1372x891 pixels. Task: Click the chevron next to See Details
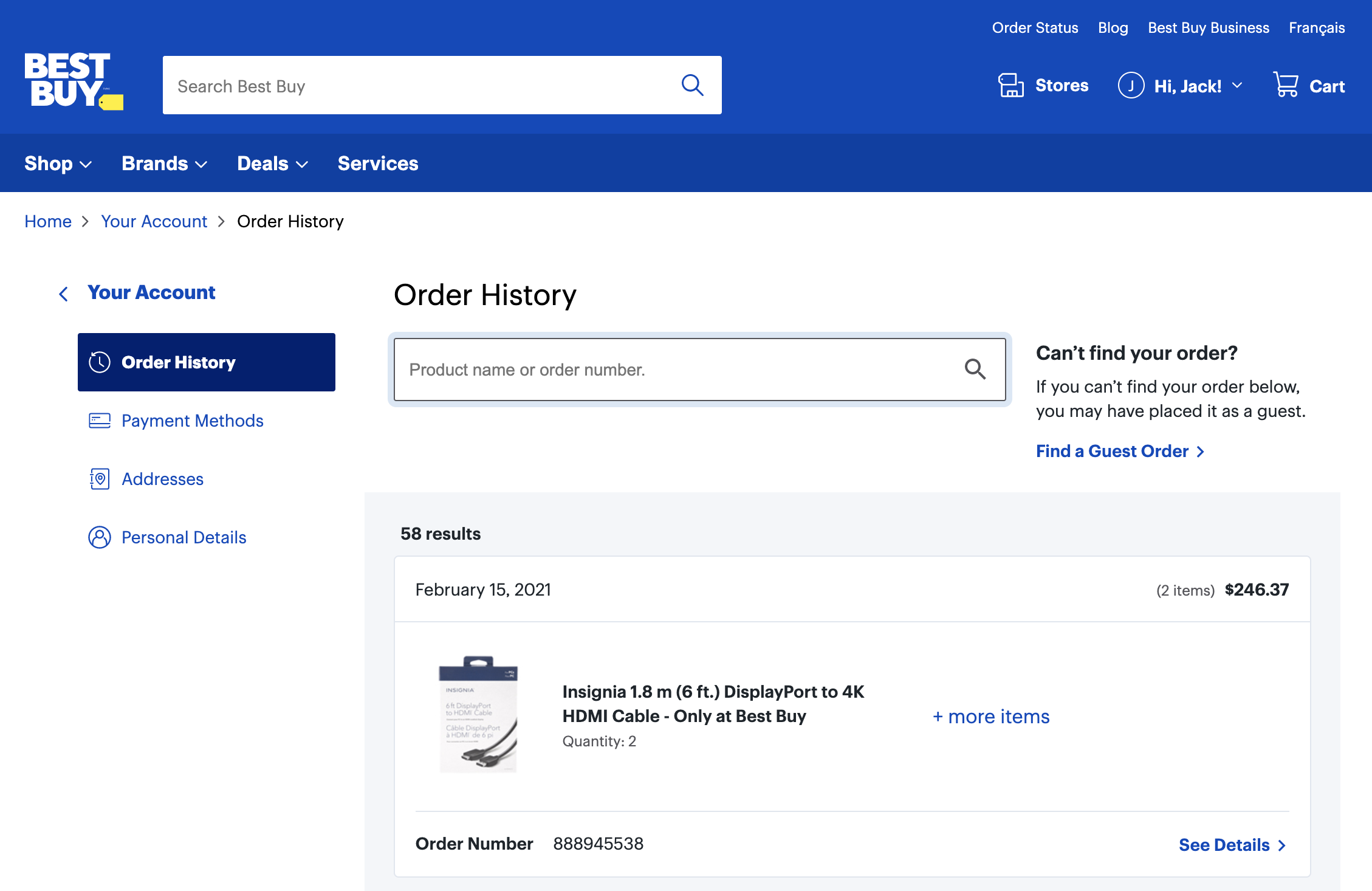[x=1281, y=845]
